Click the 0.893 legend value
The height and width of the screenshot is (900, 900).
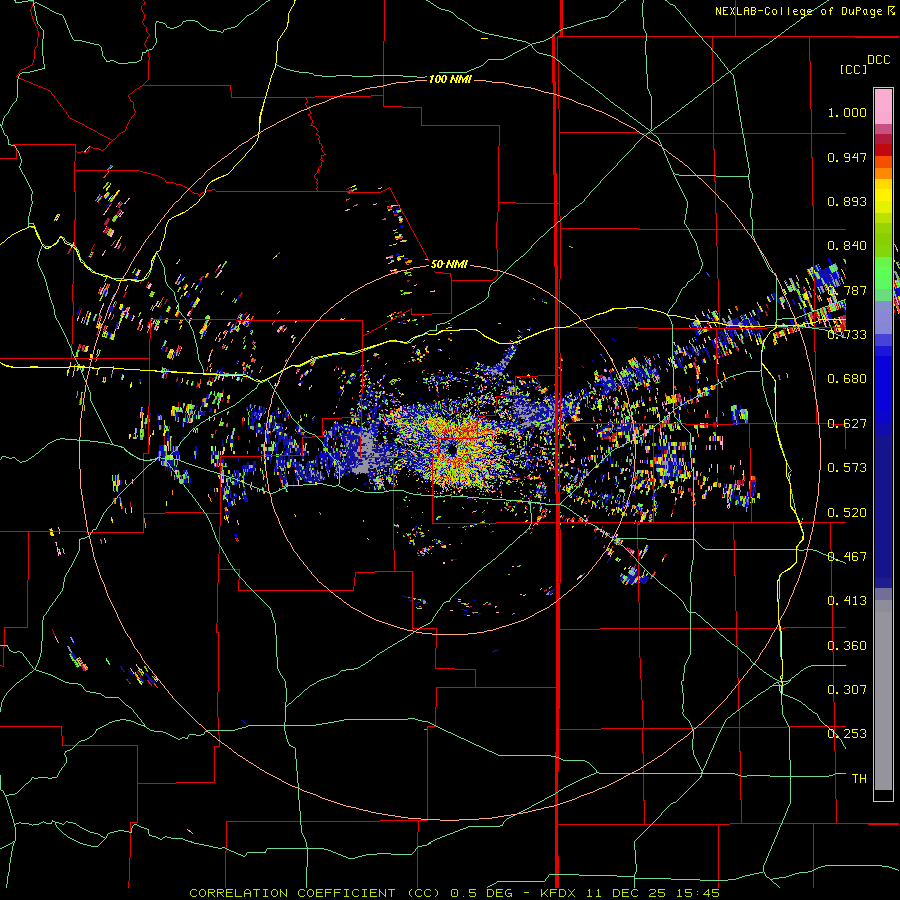[x=847, y=201]
